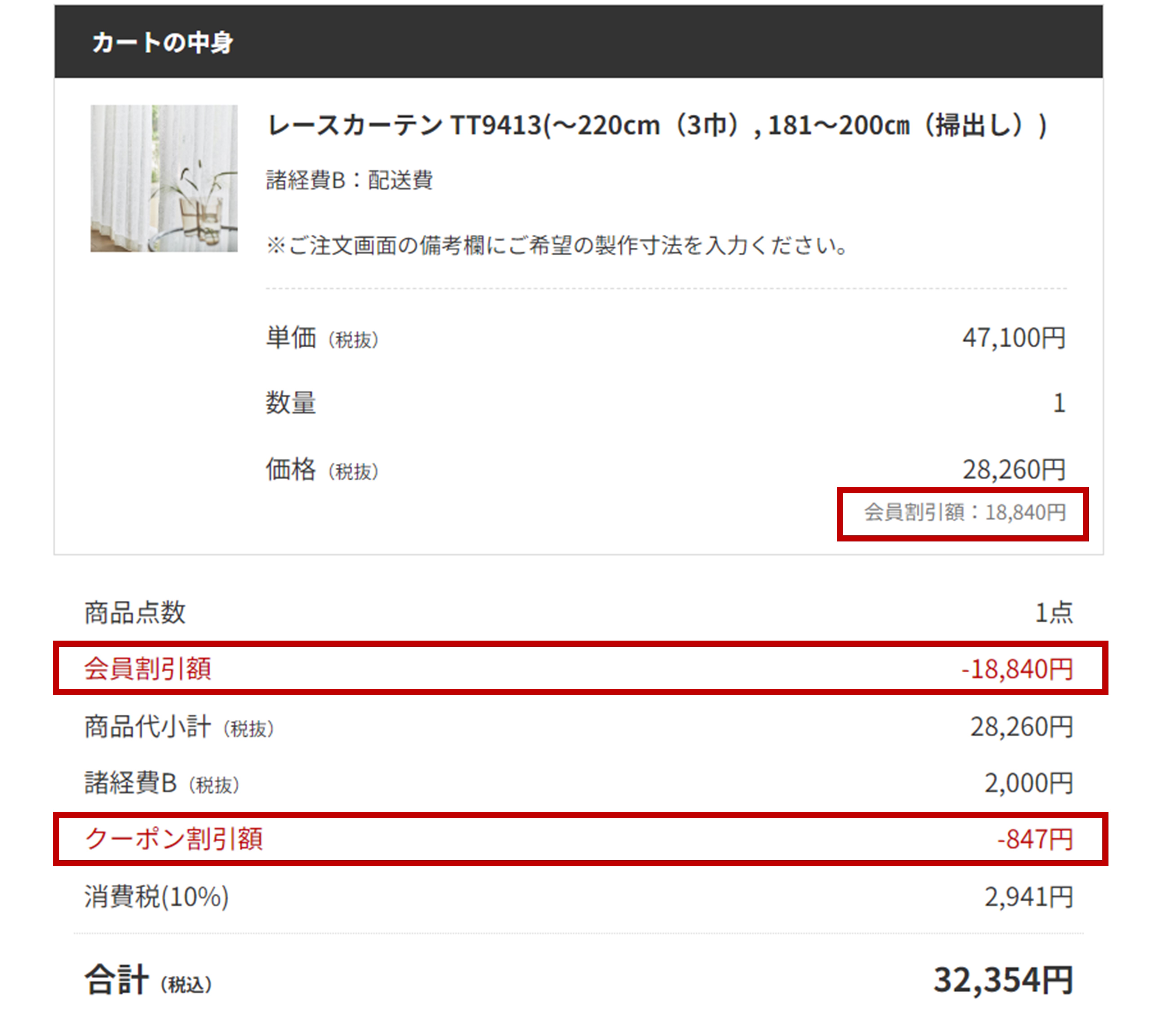
Task: Click the 諸経費B：配送費 text
Action: click(x=349, y=180)
